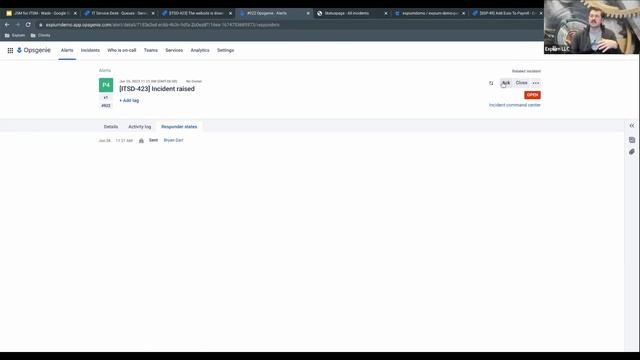Click the browser forward arrow
The height and width of the screenshot is (360, 640).
[18, 25]
